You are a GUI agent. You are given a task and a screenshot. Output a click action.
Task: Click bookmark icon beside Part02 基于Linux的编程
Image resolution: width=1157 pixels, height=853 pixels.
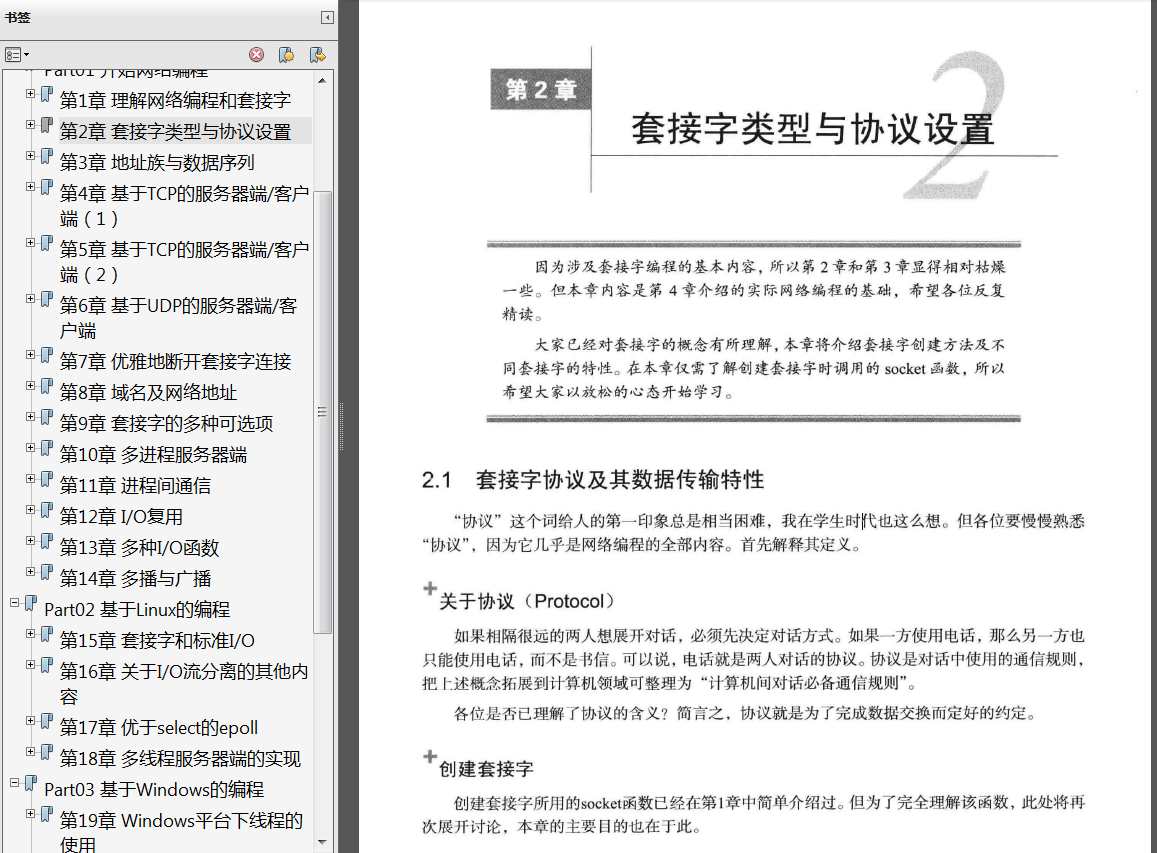31,604
